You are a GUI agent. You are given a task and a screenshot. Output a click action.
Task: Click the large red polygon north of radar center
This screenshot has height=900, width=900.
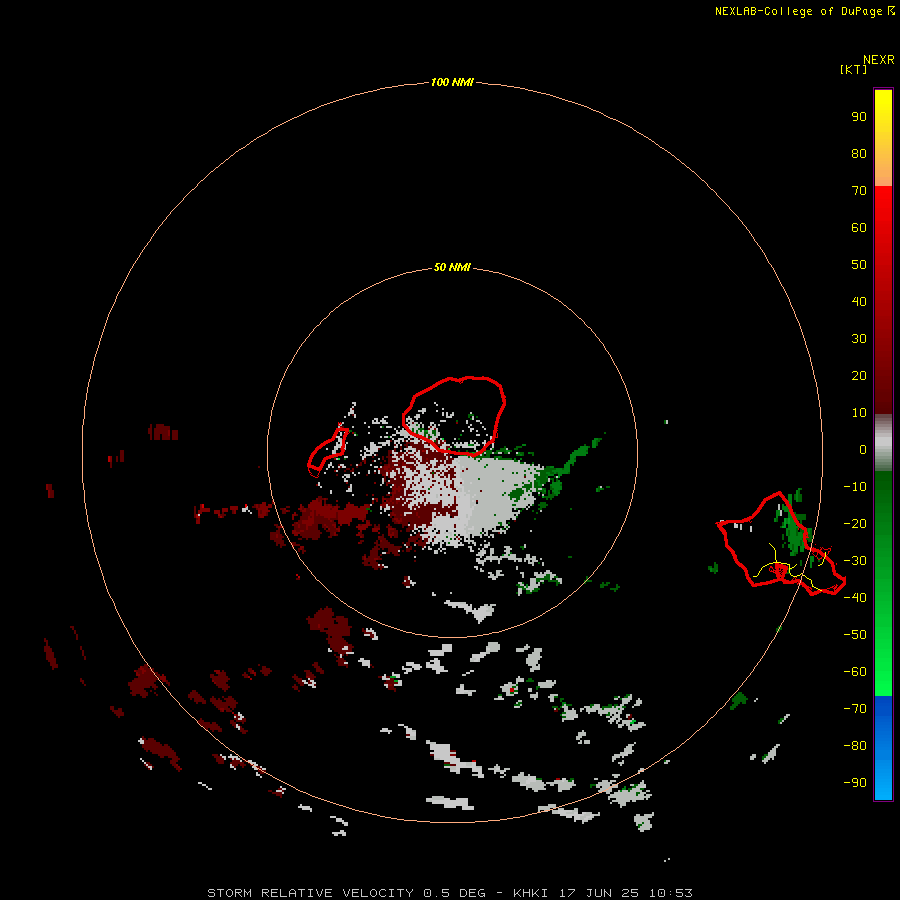453,416
